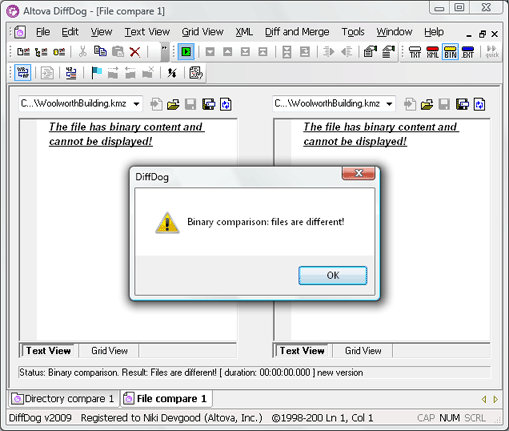Toggle BIN binary comparison mode
Screen dimensions: 509x431
(x=450, y=52)
